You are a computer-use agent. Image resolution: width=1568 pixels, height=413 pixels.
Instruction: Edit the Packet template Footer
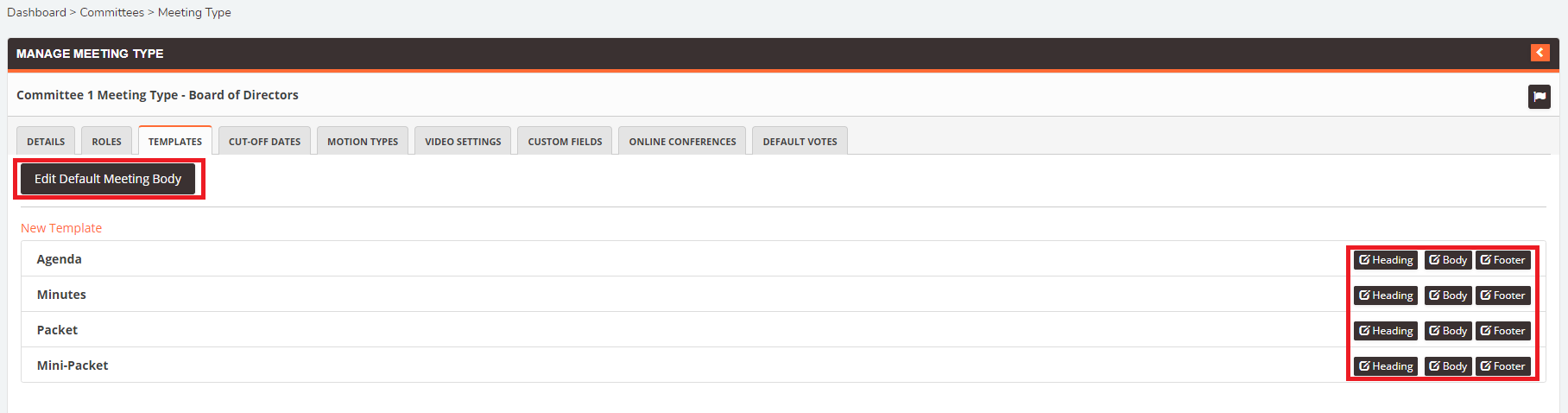1502,331
